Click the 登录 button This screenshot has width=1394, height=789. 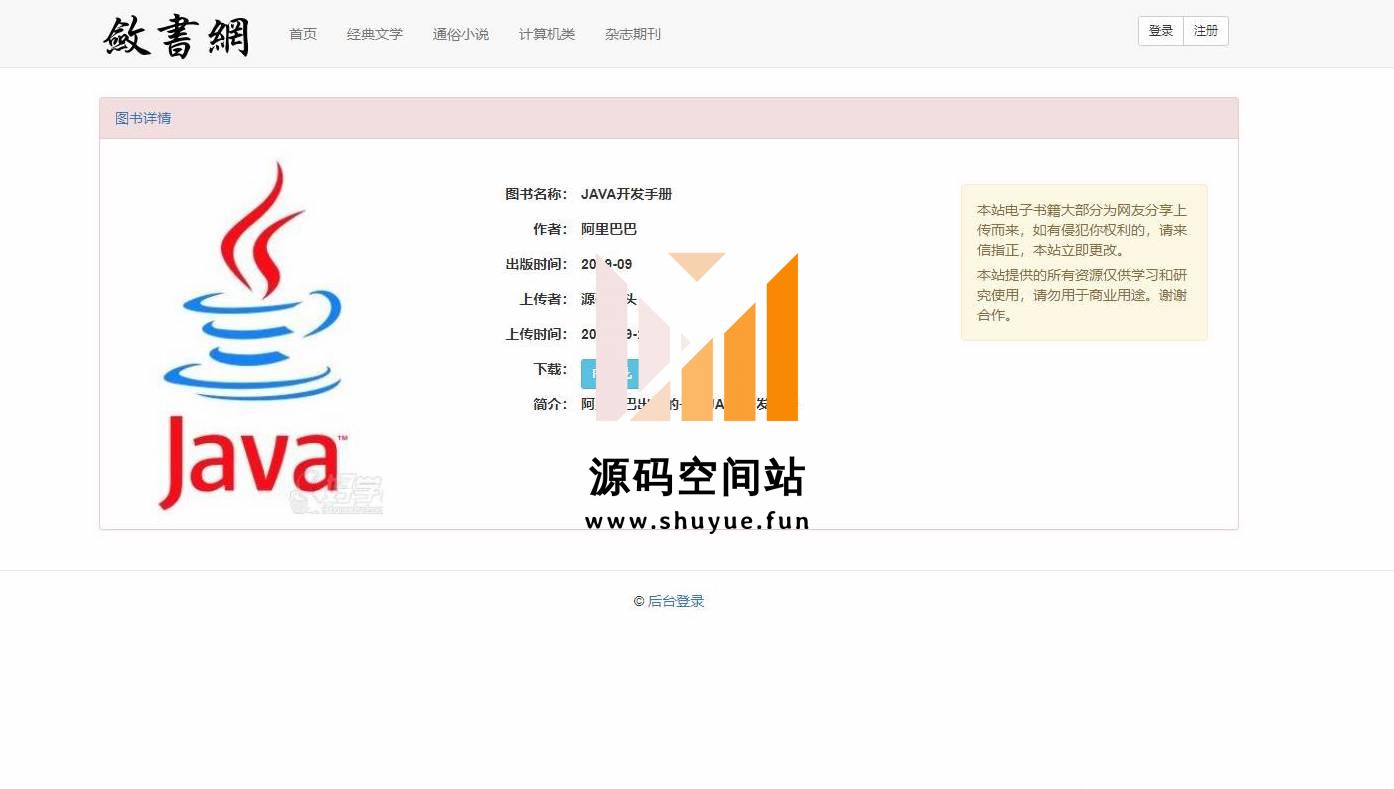click(x=1161, y=31)
